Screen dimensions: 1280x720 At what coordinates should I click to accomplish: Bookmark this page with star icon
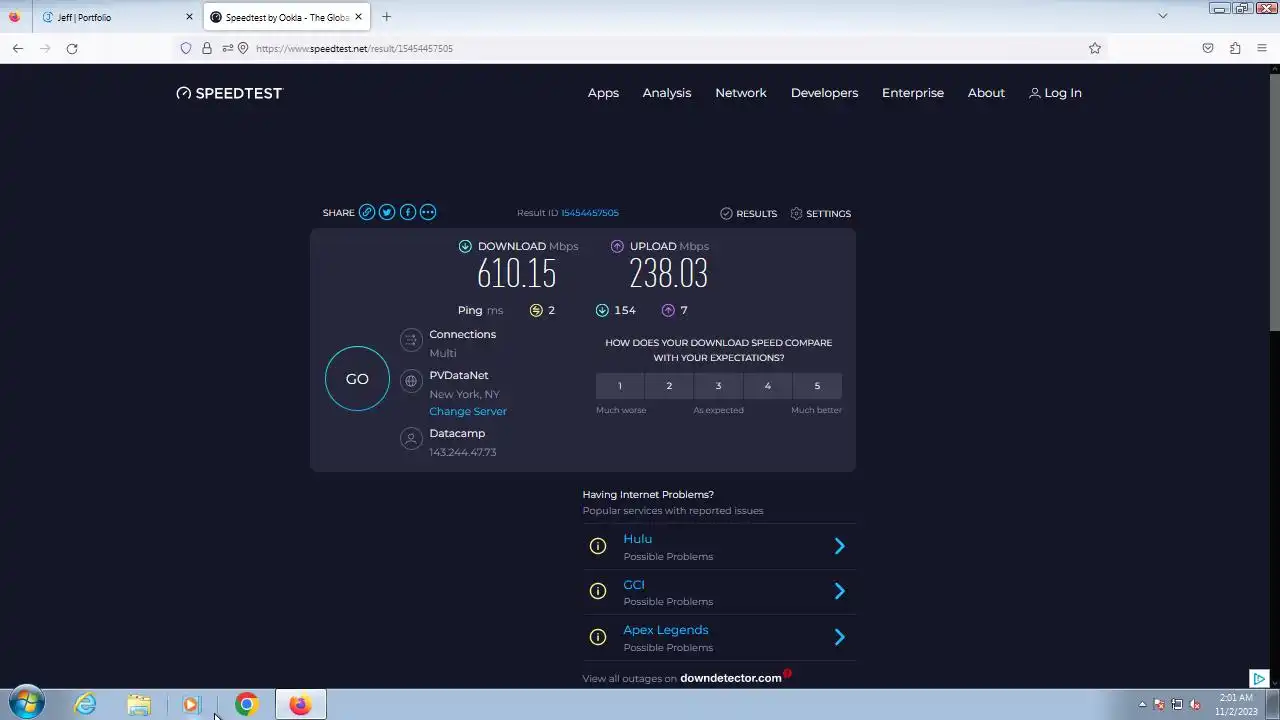coord(1095,48)
